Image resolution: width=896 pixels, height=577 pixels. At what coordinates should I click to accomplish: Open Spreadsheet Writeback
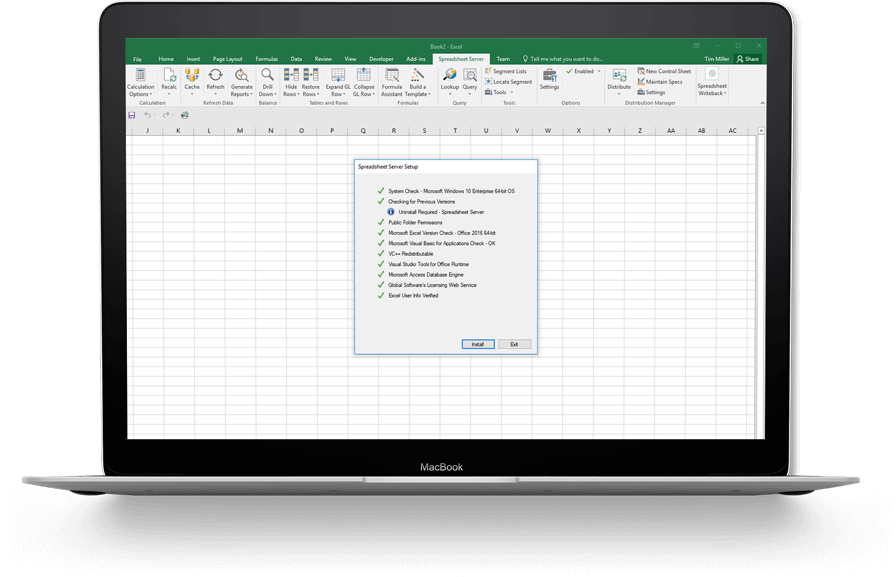[712, 82]
